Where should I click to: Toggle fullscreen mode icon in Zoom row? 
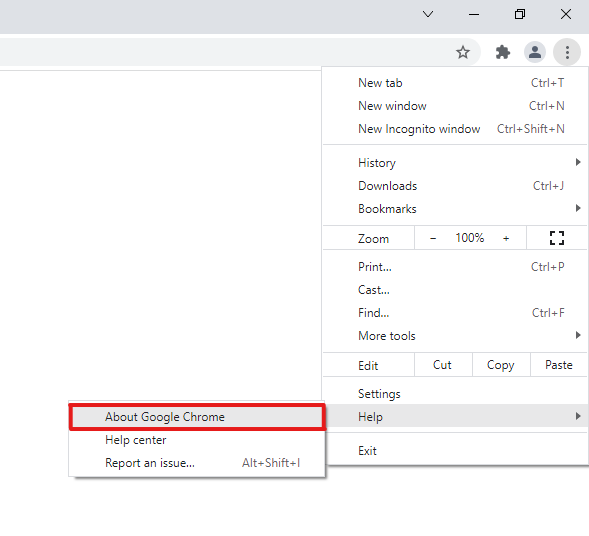pyautogui.click(x=557, y=238)
